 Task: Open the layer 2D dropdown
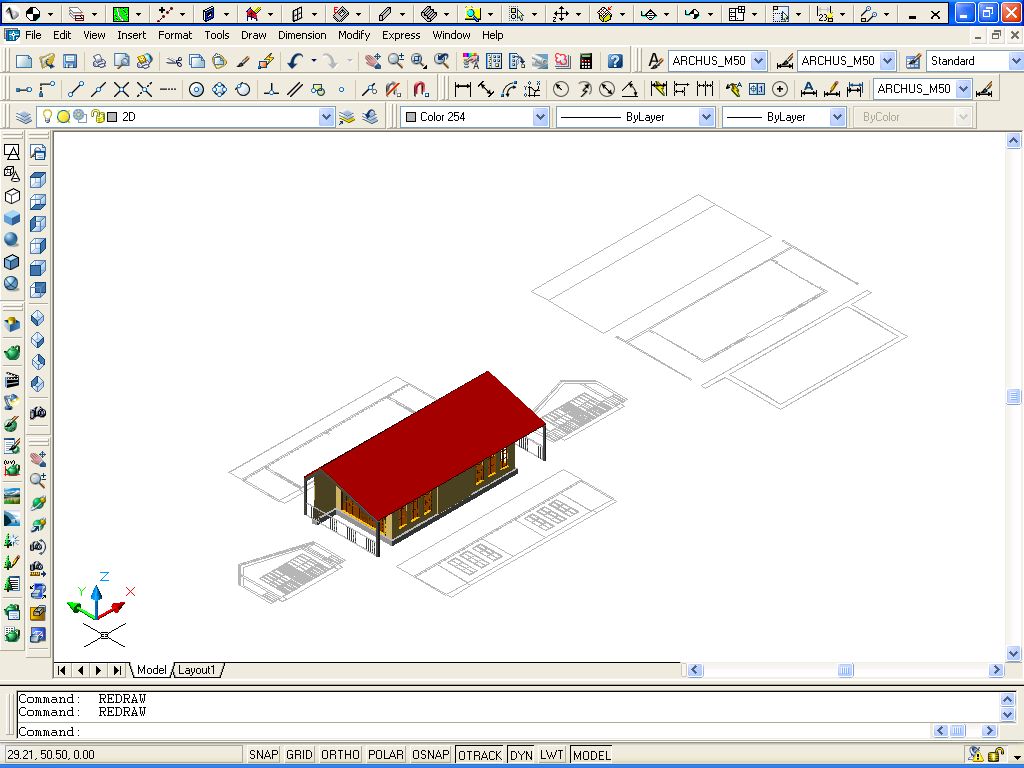(x=326, y=117)
